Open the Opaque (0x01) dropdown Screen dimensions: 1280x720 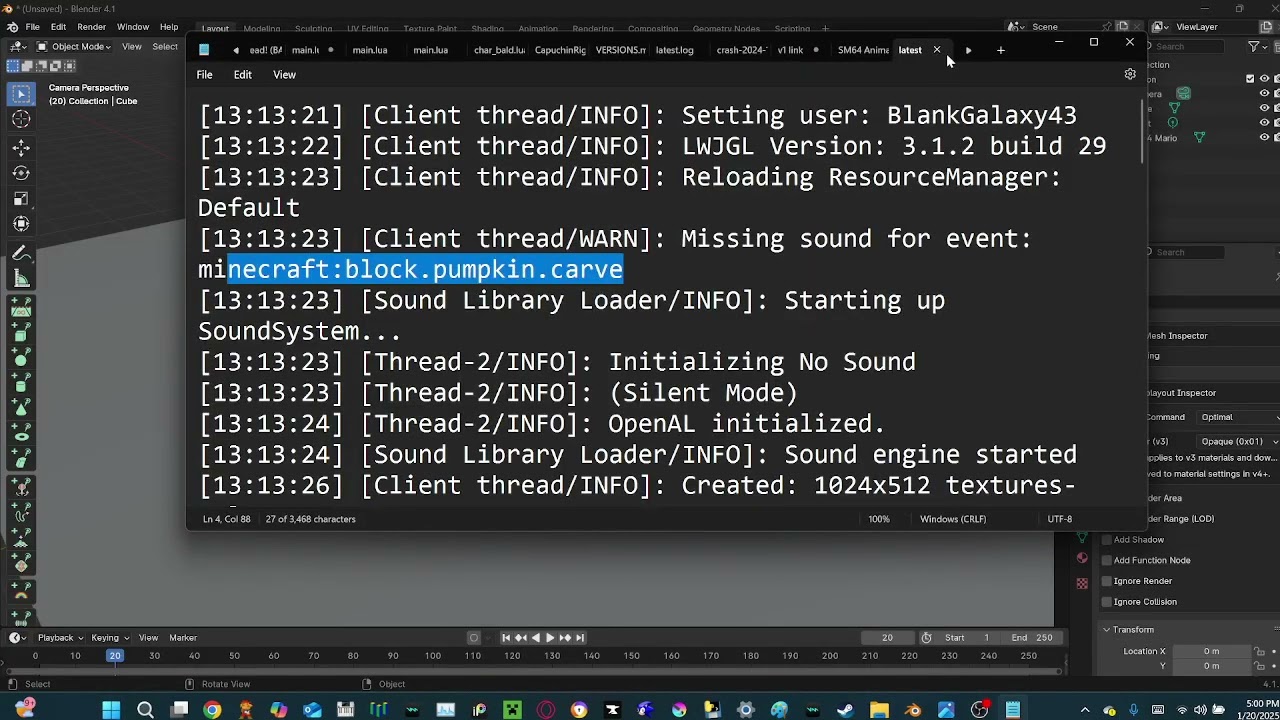(x=1236, y=441)
